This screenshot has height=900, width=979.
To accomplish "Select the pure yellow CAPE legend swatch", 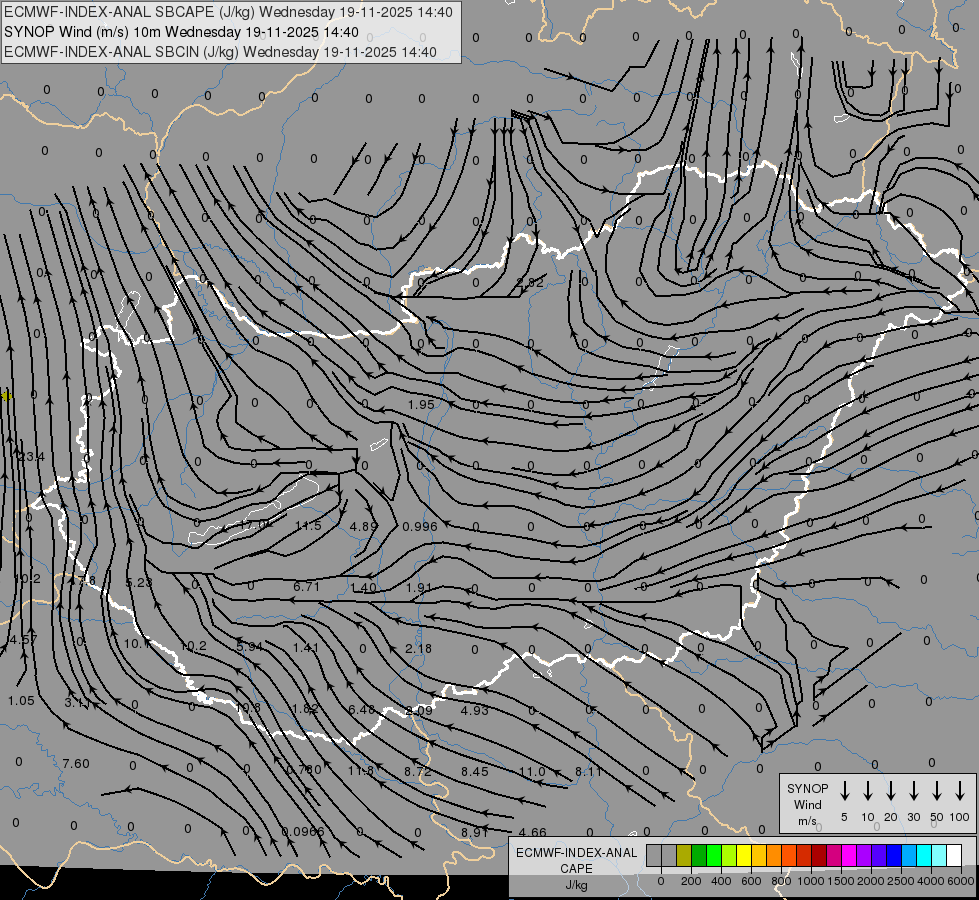I will tap(744, 855).
